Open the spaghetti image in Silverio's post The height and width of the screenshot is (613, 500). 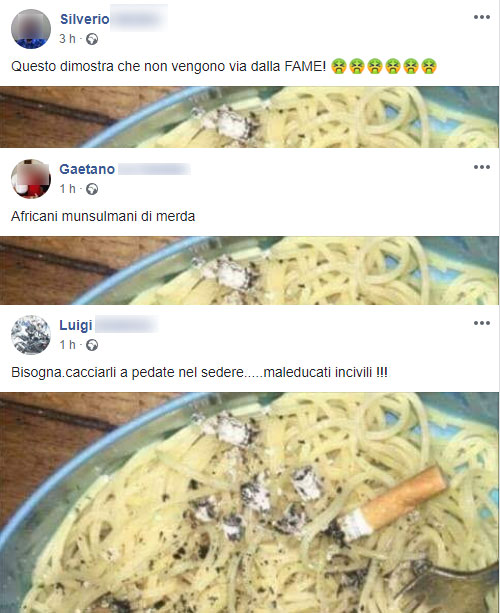coord(249,117)
